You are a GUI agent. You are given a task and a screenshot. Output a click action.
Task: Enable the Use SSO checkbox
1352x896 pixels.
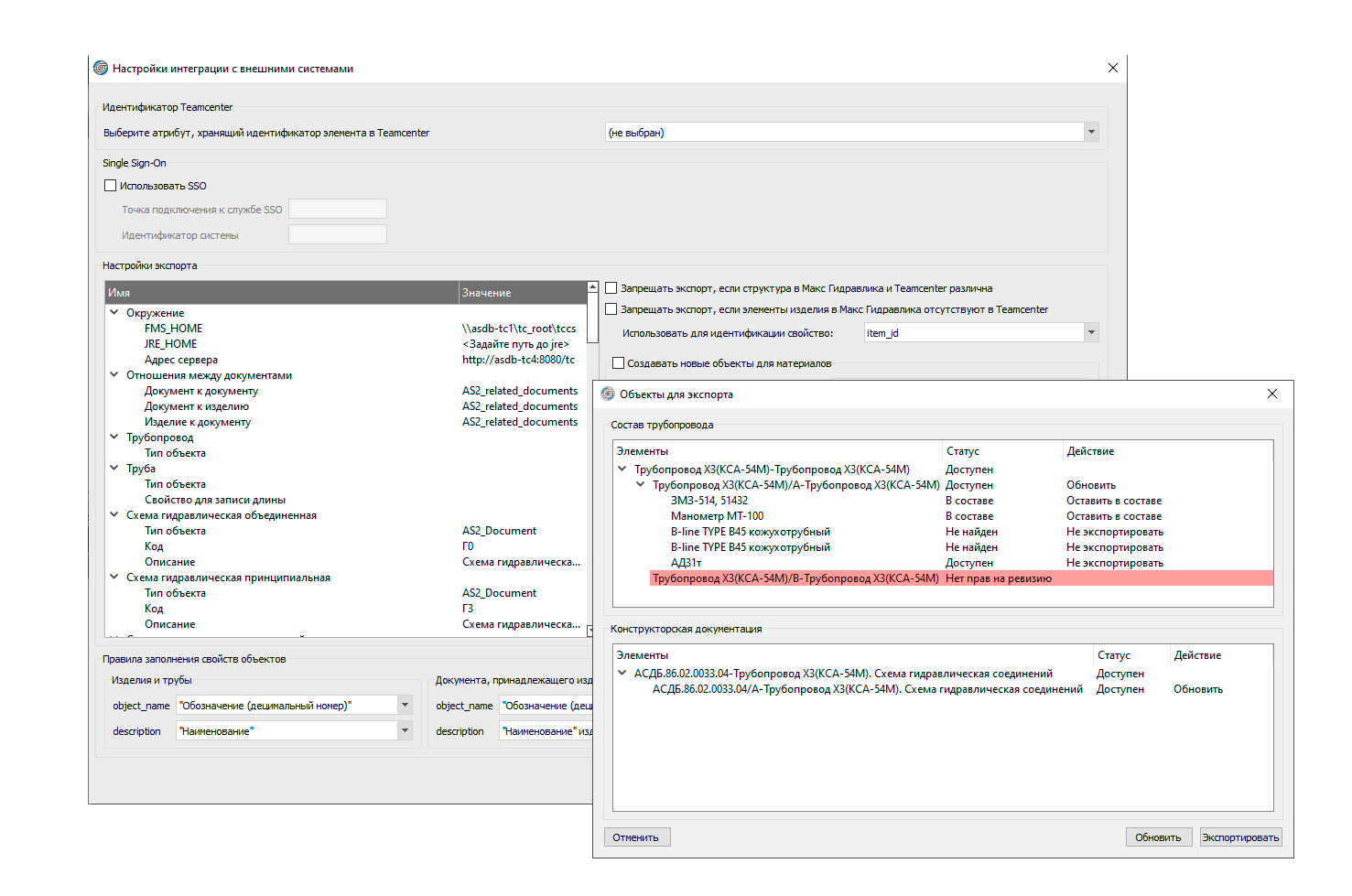pyautogui.click(x=111, y=186)
